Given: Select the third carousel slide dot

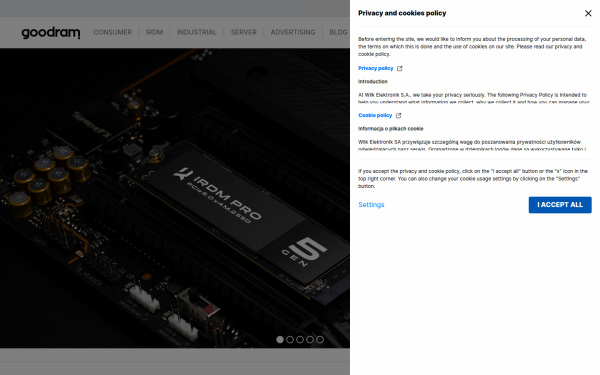Looking at the screenshot, I should point(300,339).
